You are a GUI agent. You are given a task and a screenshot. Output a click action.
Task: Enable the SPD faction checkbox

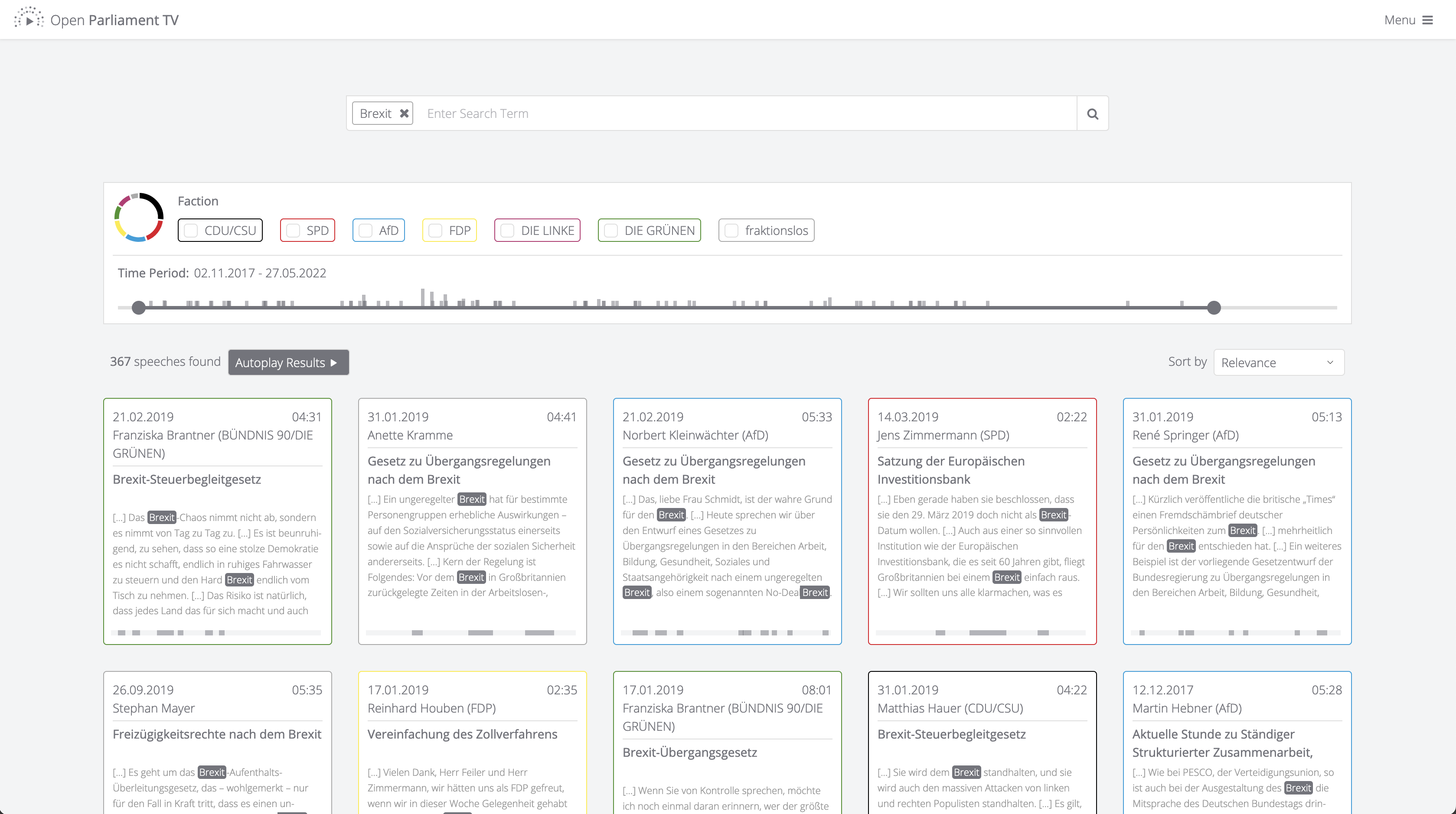(293, 231)
